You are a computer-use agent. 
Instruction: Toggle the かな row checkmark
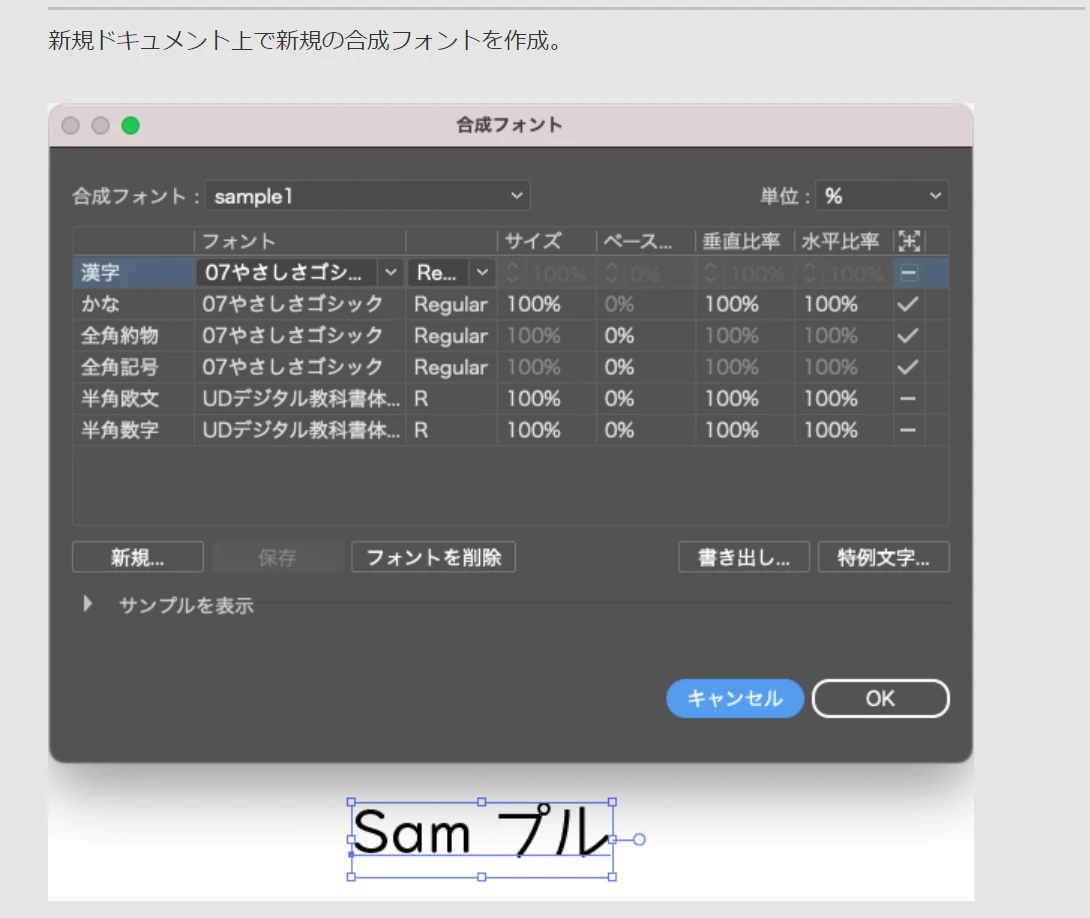(908, 304)
